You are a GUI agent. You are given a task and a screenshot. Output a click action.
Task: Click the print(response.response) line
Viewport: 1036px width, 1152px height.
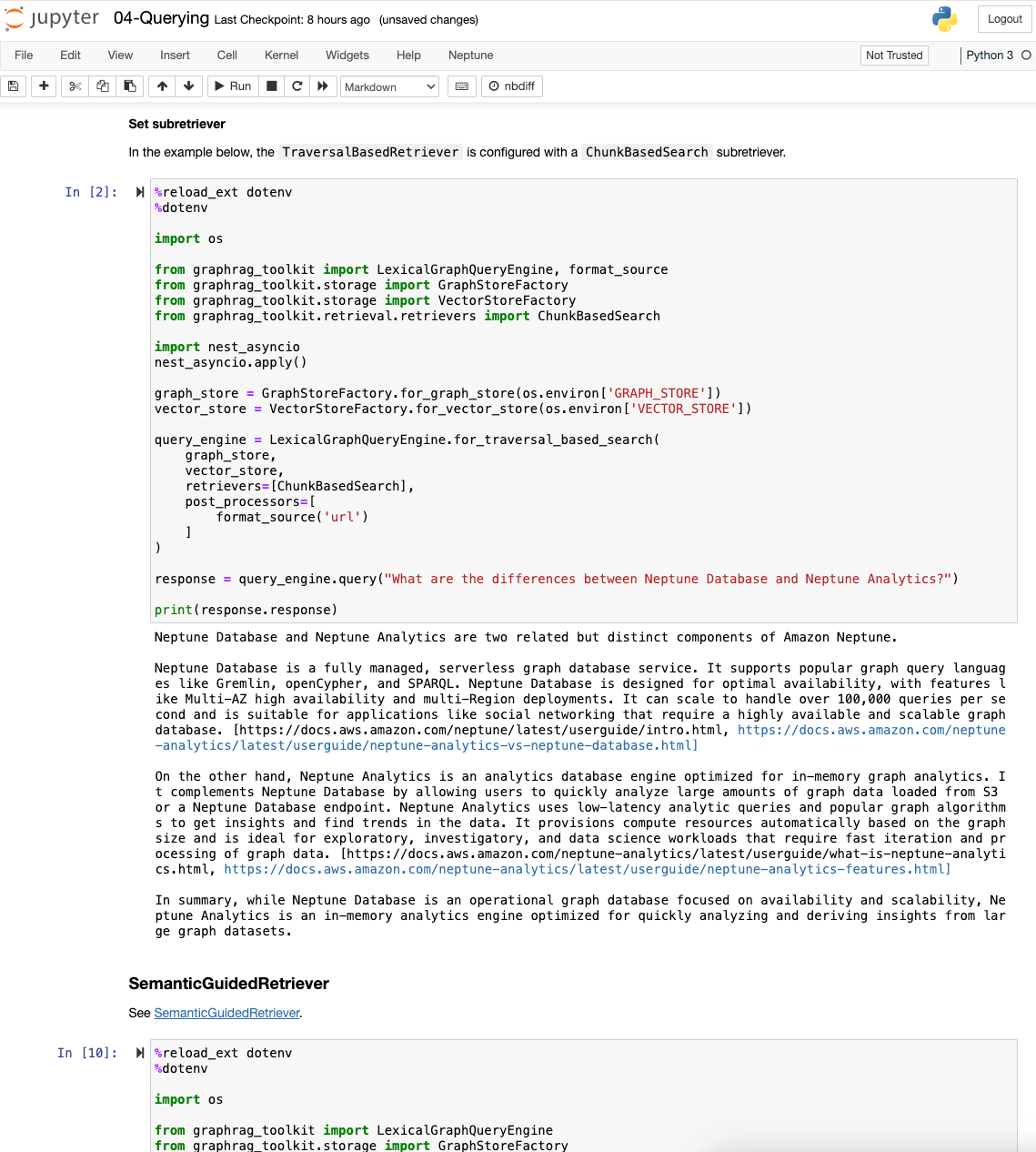(x=246, y=610)
